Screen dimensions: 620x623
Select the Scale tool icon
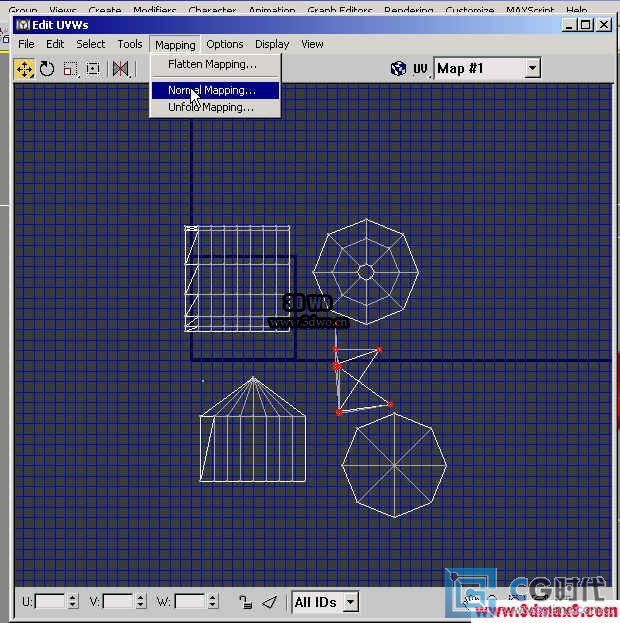(71, 69)
